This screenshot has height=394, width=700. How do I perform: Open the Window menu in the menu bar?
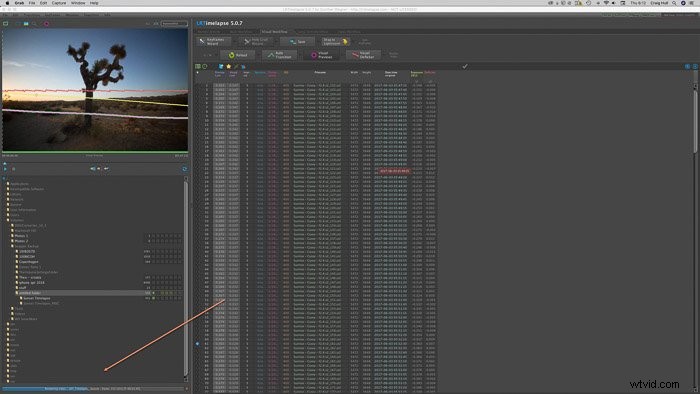coord(78,3)
